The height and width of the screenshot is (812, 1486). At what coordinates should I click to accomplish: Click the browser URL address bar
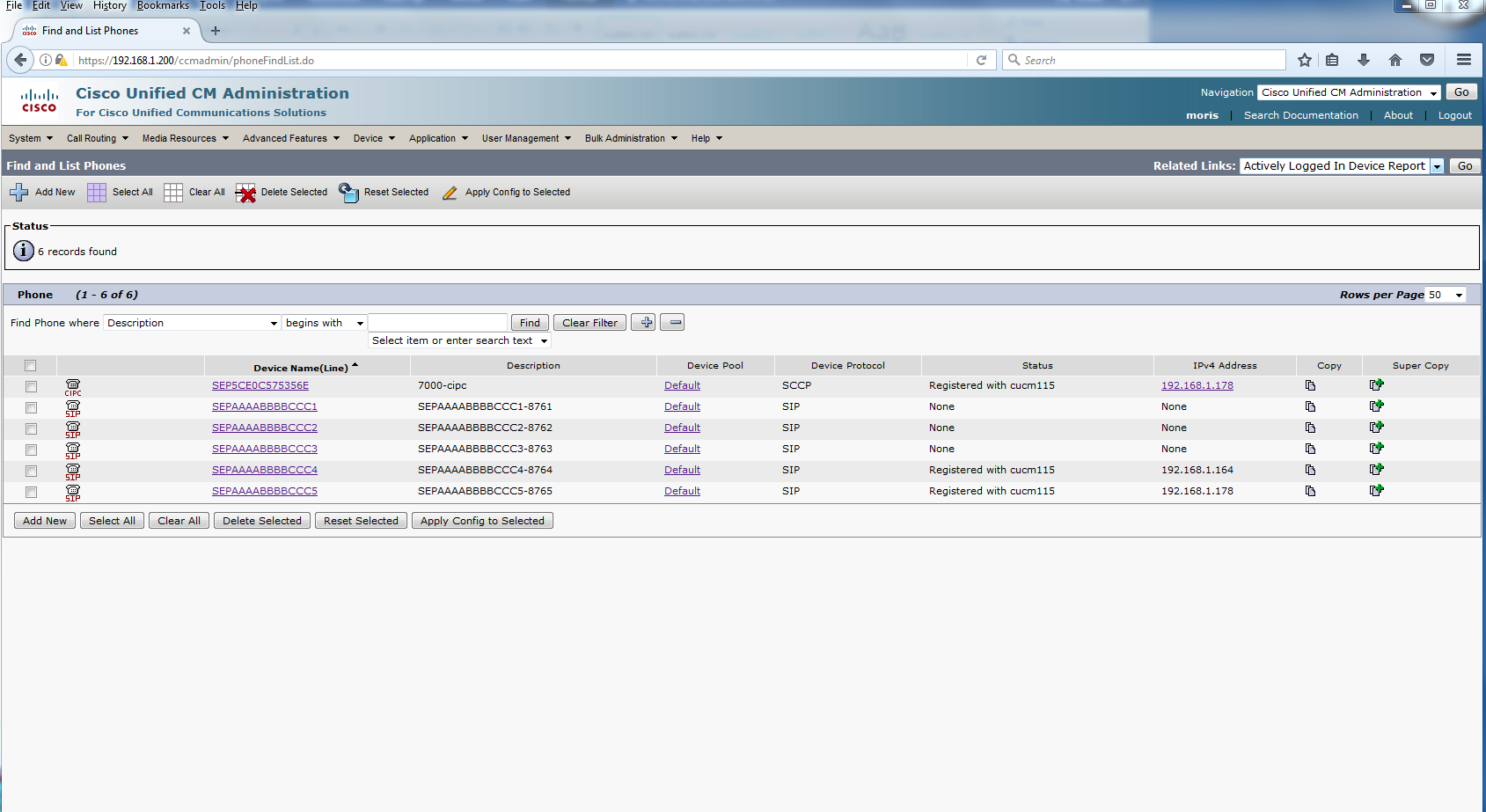click(521, 60)
